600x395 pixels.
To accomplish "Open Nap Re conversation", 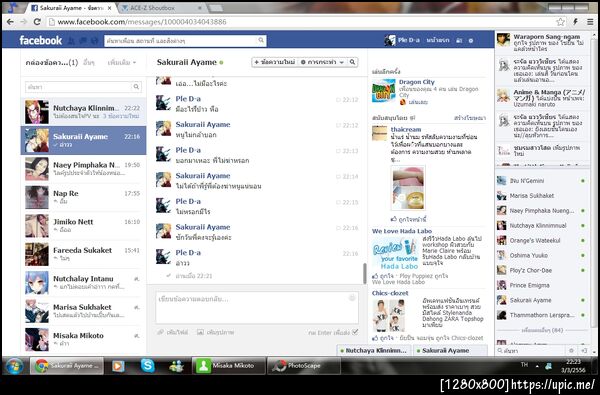I will [83, 197].
